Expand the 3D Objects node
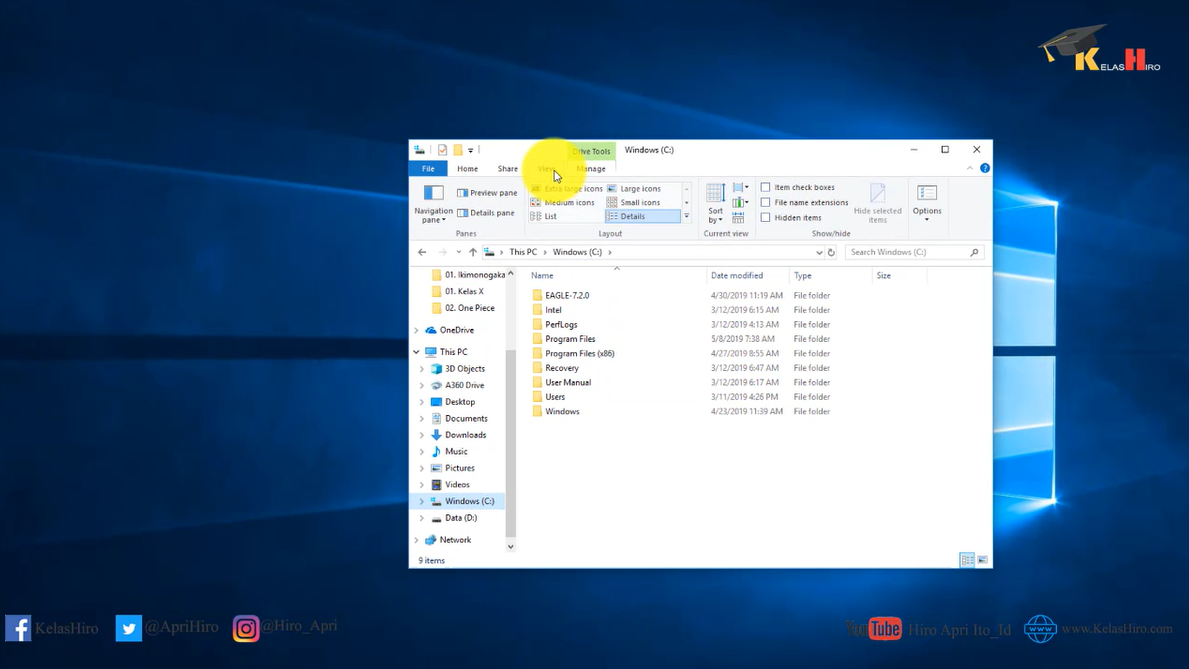1189x669 pixels. [x=422, y=369]
